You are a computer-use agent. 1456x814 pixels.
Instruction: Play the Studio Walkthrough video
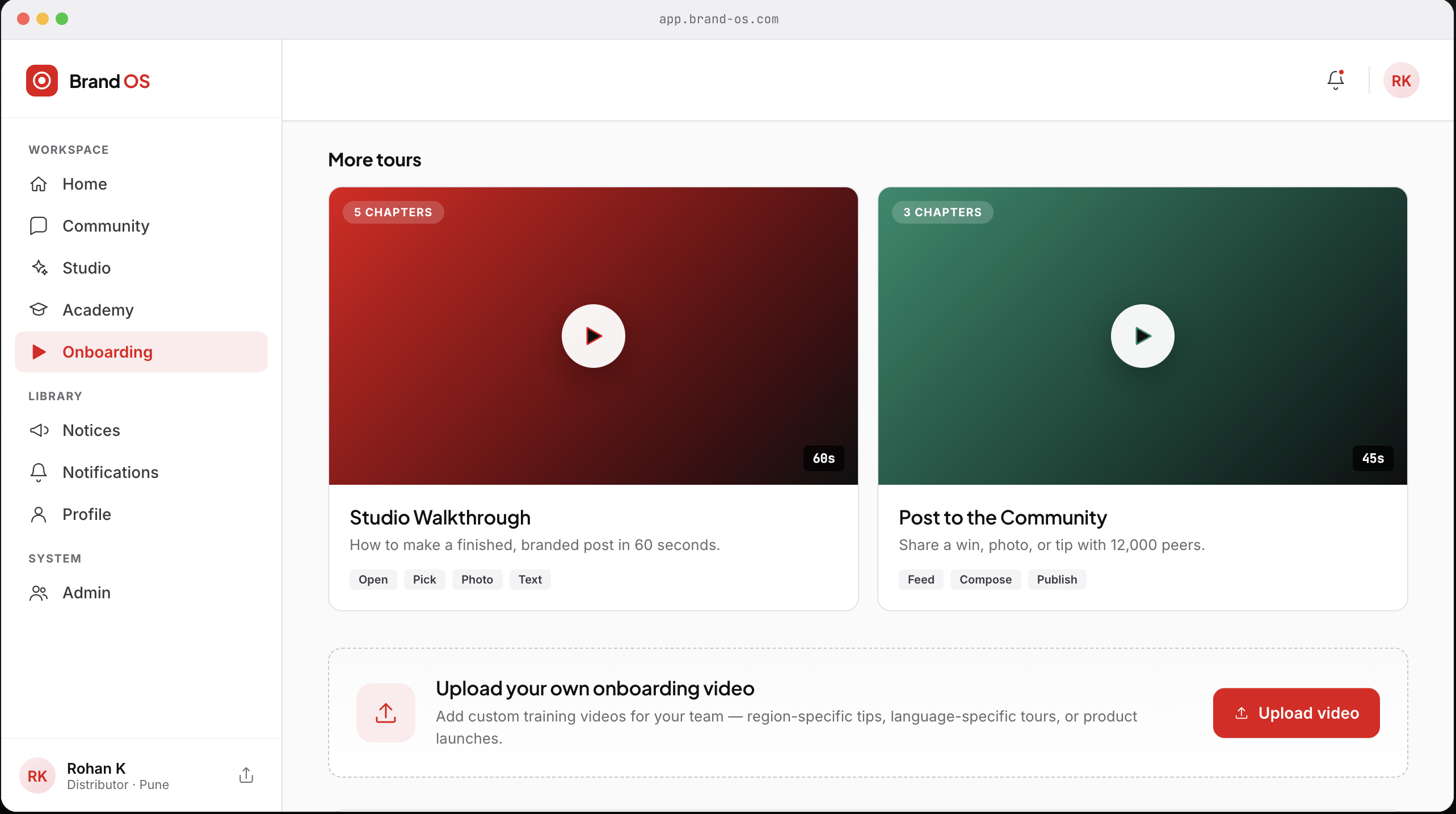pyautogui.click(x=594, y=336)
